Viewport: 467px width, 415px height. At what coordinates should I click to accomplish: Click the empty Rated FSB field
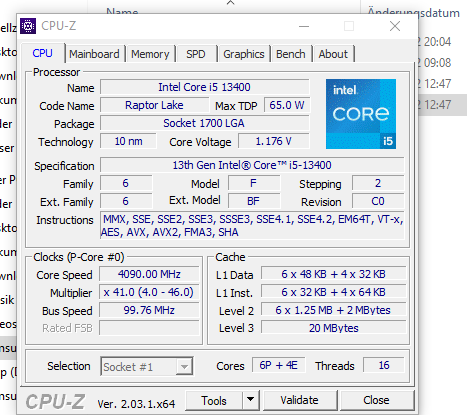point(149,328)
